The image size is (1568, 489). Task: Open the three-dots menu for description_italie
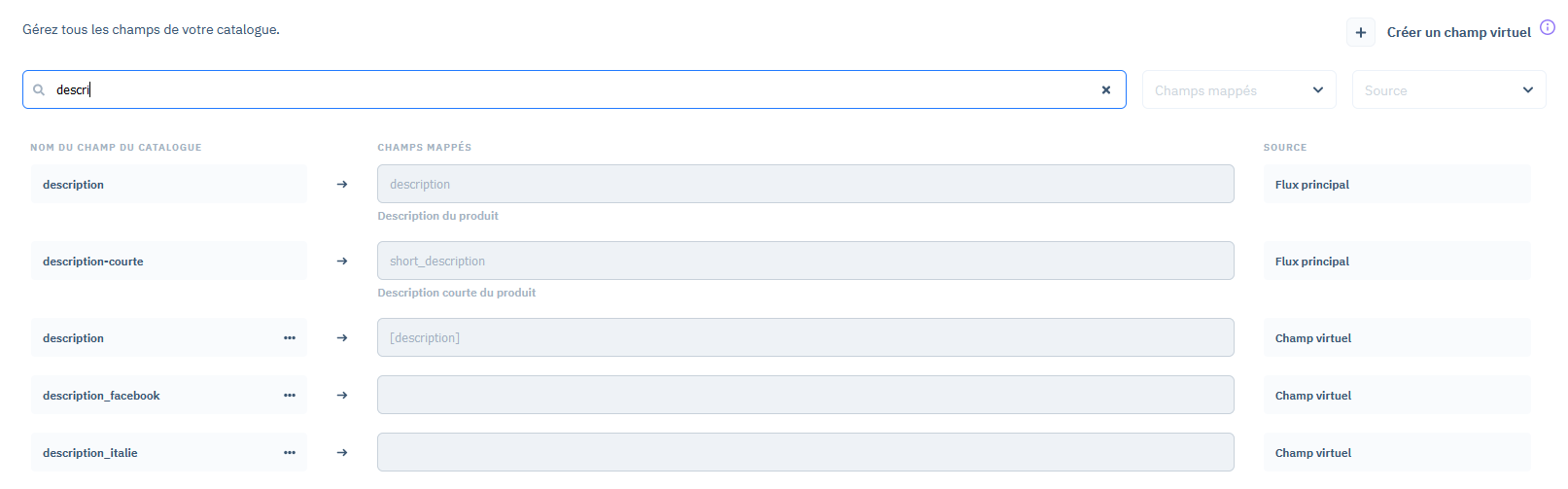pos(290,453)
